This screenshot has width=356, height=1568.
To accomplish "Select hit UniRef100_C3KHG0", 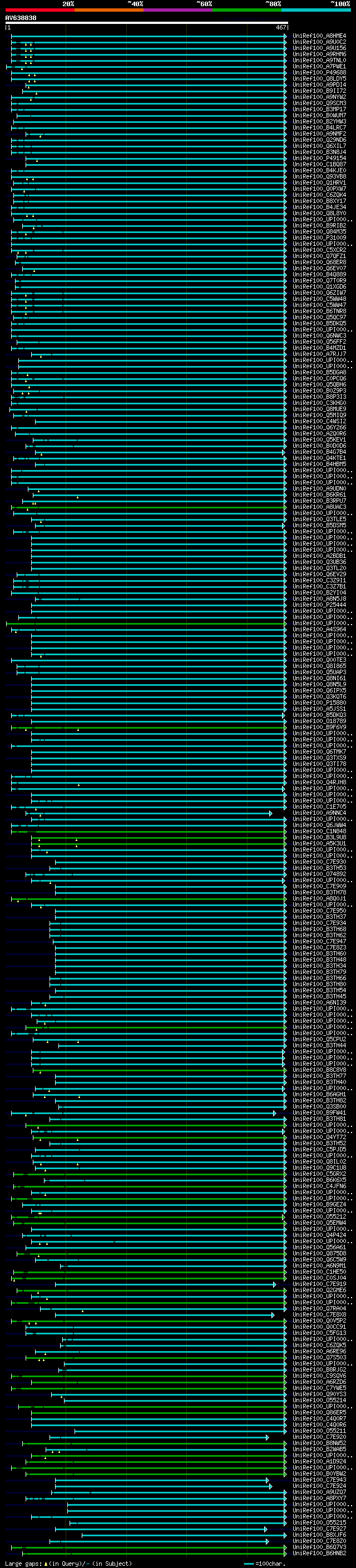I will 319,403.
